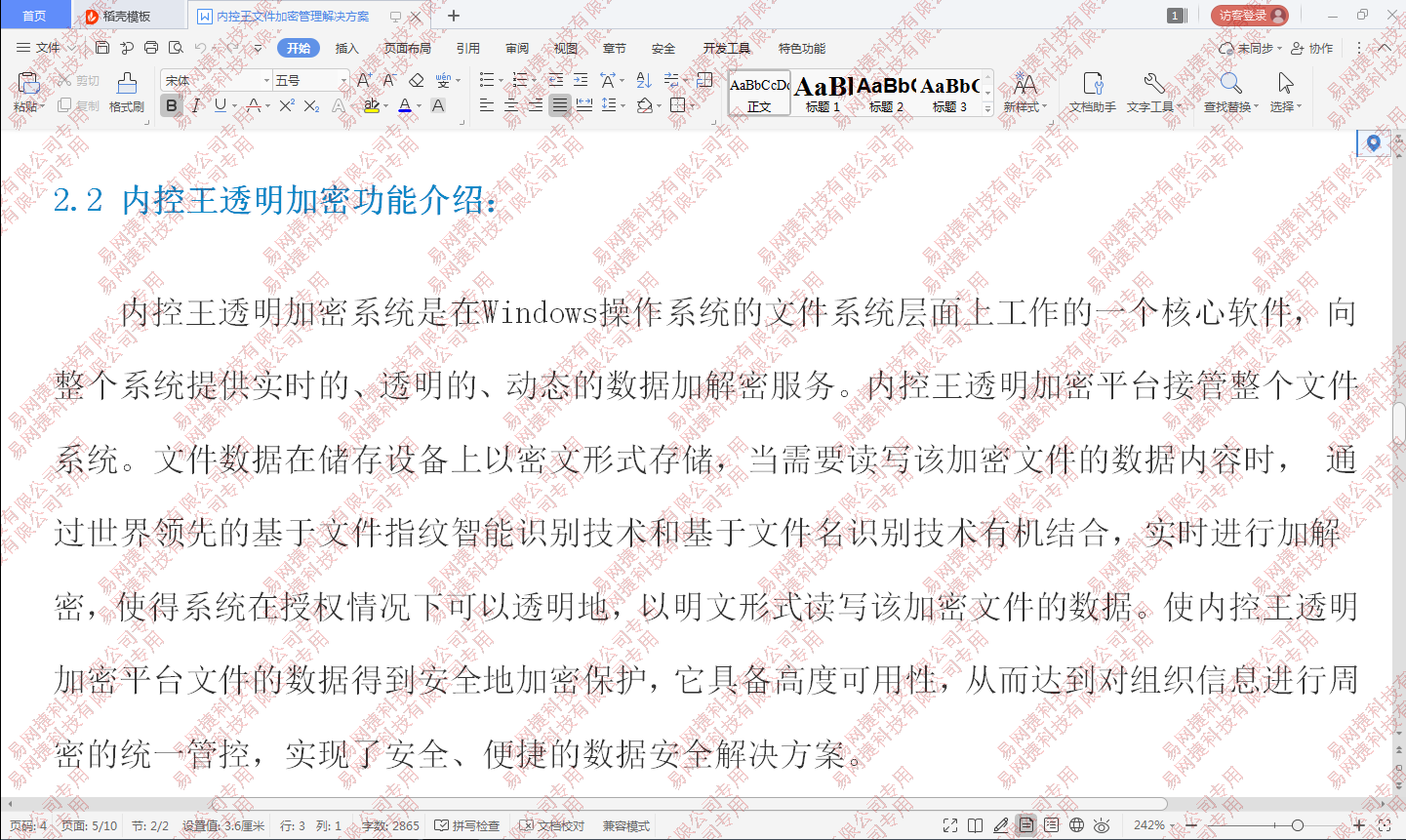
Task: Switch to Outline view in status bar
Action: (1051, 825)
